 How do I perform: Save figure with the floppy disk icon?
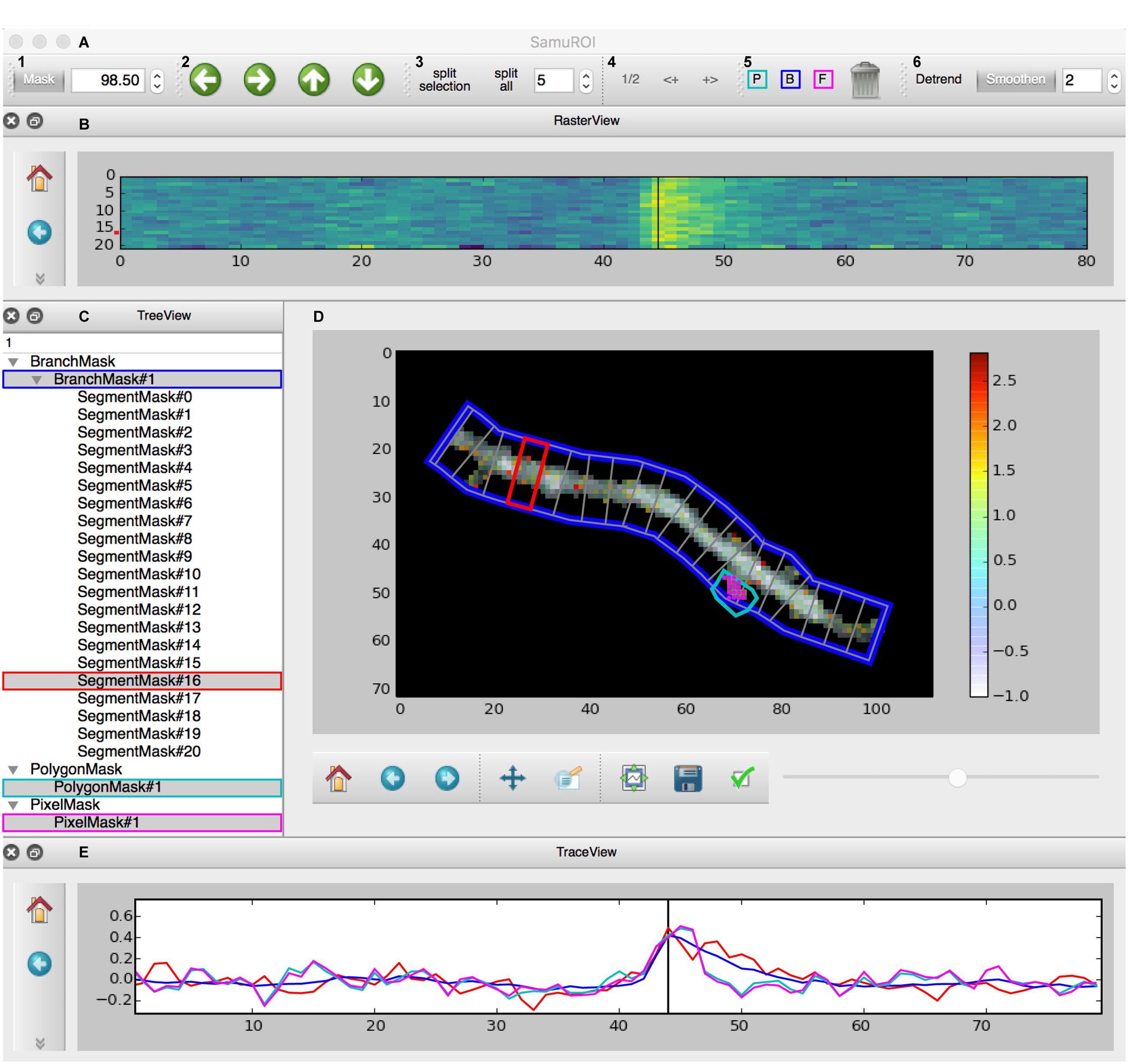pos(688,778)
